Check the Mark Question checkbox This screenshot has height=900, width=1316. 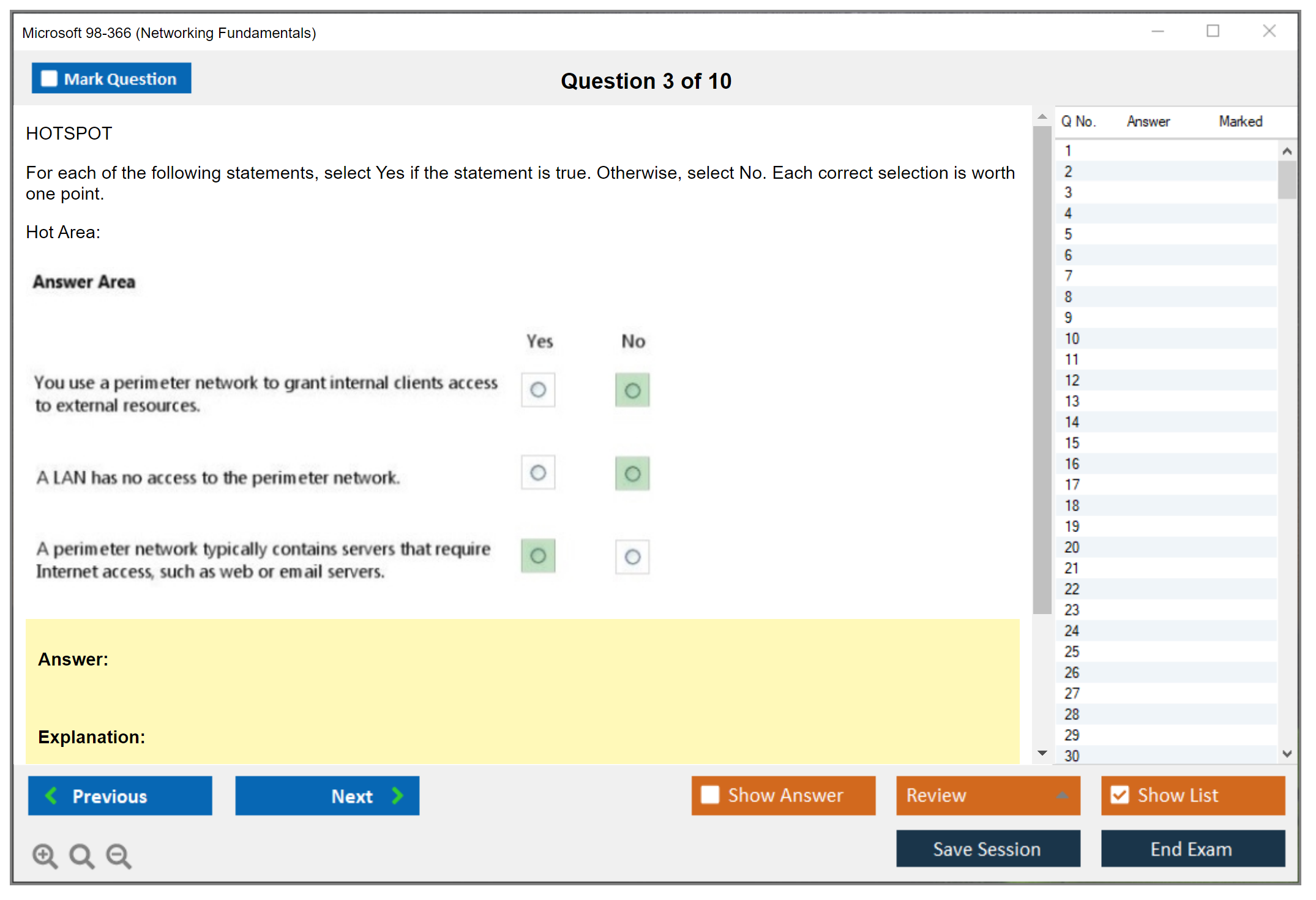click(49, 78)
